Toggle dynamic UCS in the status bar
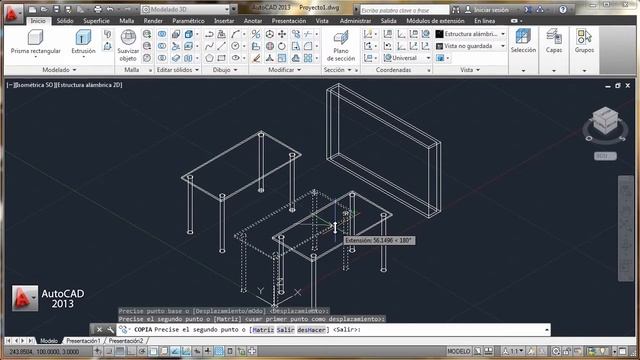640x360 pixels. pos(186,351)
